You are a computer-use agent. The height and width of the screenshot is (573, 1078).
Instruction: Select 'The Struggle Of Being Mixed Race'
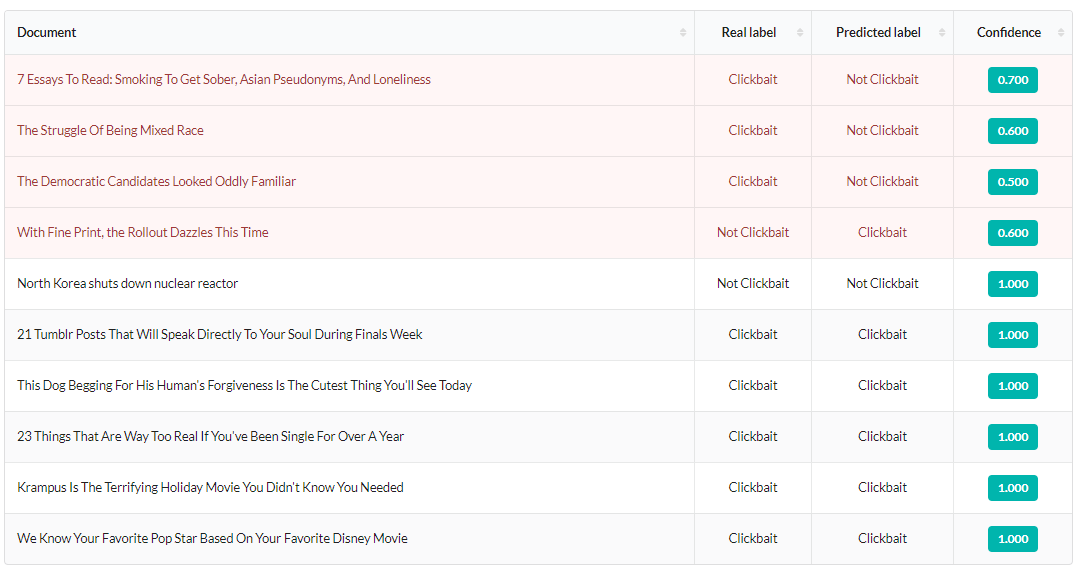pyautogui.click(x=110, y=130)
